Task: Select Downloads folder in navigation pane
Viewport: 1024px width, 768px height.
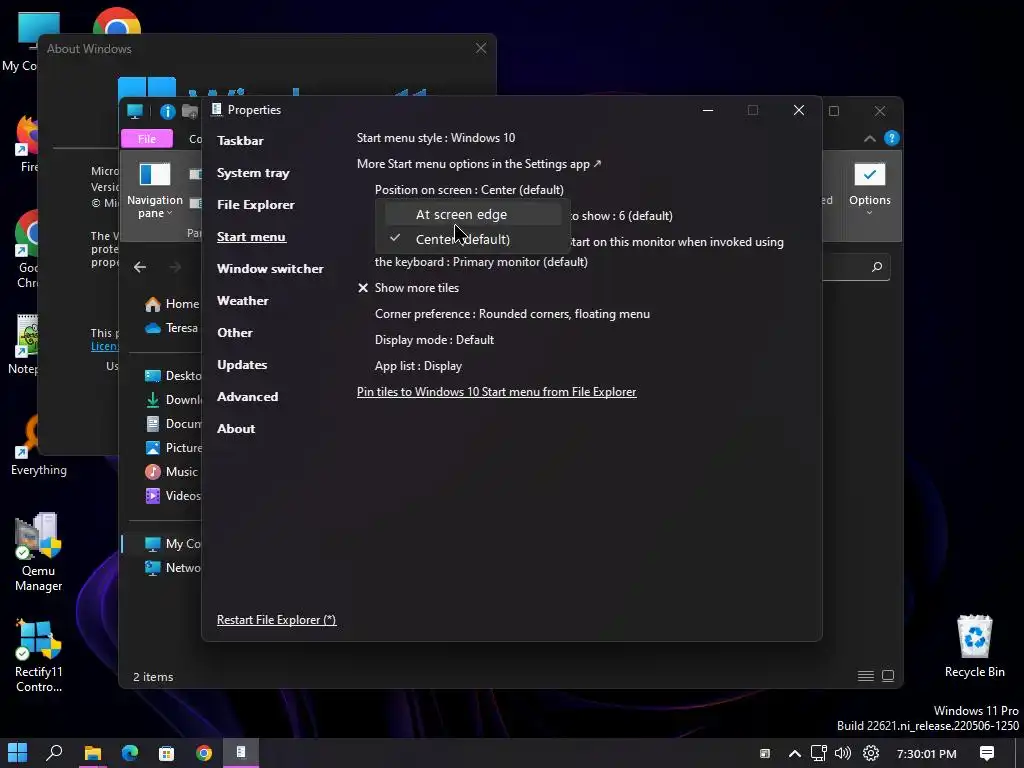Action: pyautogui.click(x=172, y=400)
